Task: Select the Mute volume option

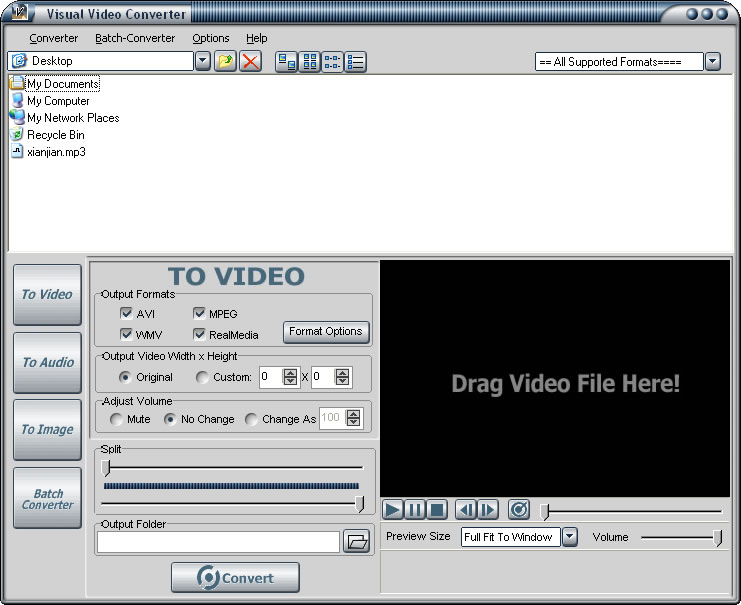Action: 117,420
